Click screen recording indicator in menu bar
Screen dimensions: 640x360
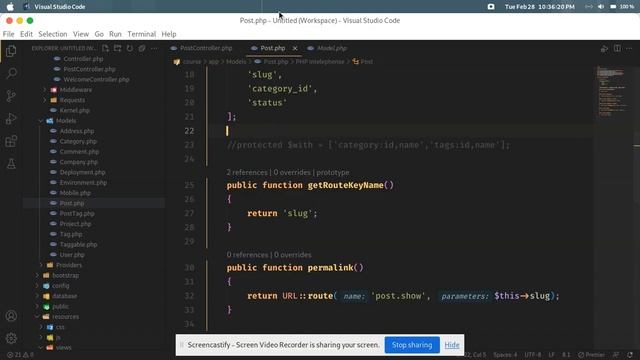click(491, 7)
